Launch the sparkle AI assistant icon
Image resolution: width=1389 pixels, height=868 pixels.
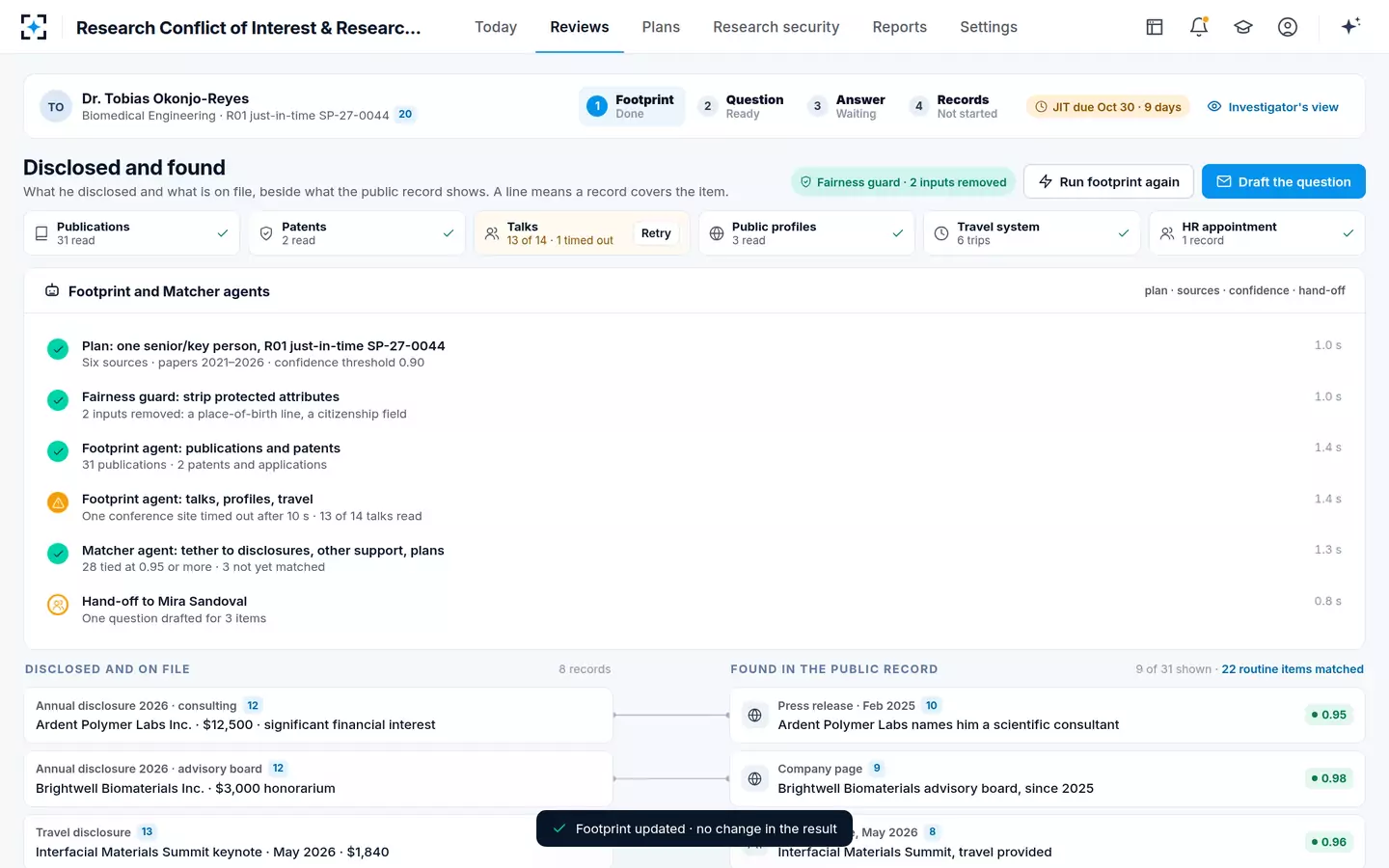tap(1350, 26)
